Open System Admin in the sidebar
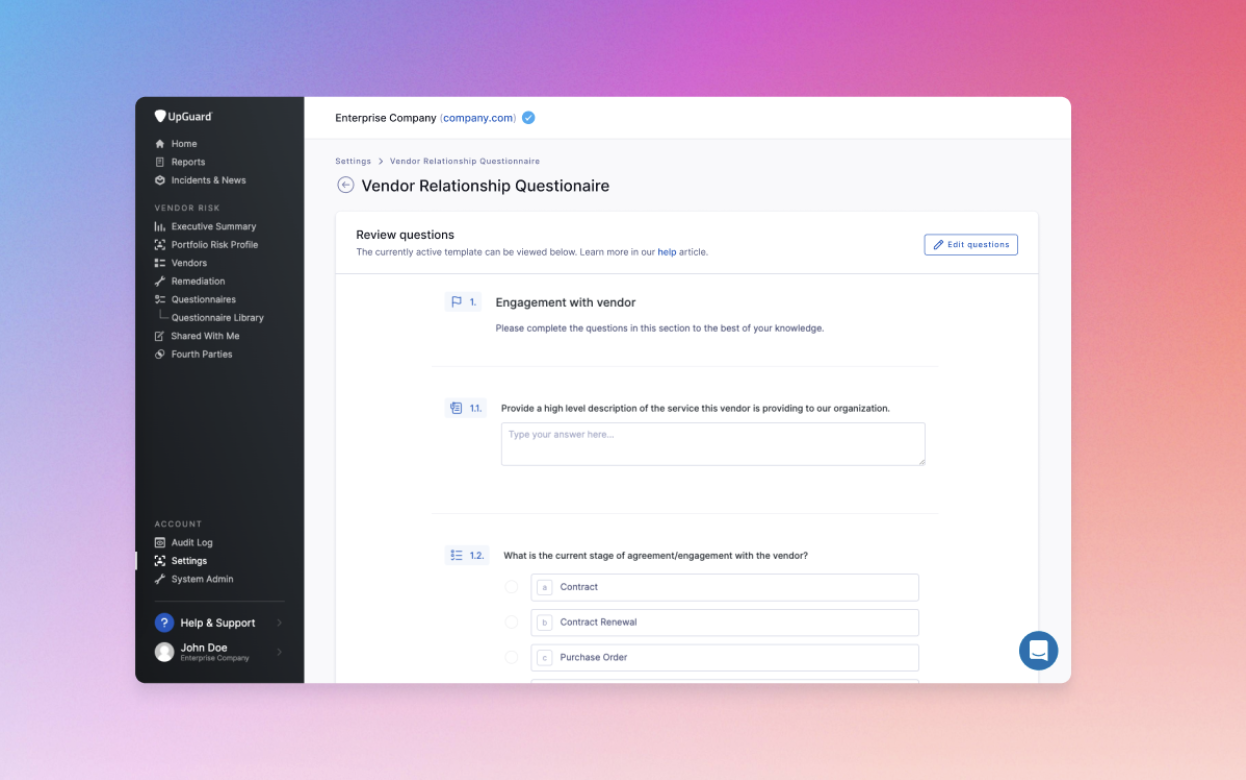The width and height of the screenshot is (1246, 780). pyautogui.click(x=202, y=579)
